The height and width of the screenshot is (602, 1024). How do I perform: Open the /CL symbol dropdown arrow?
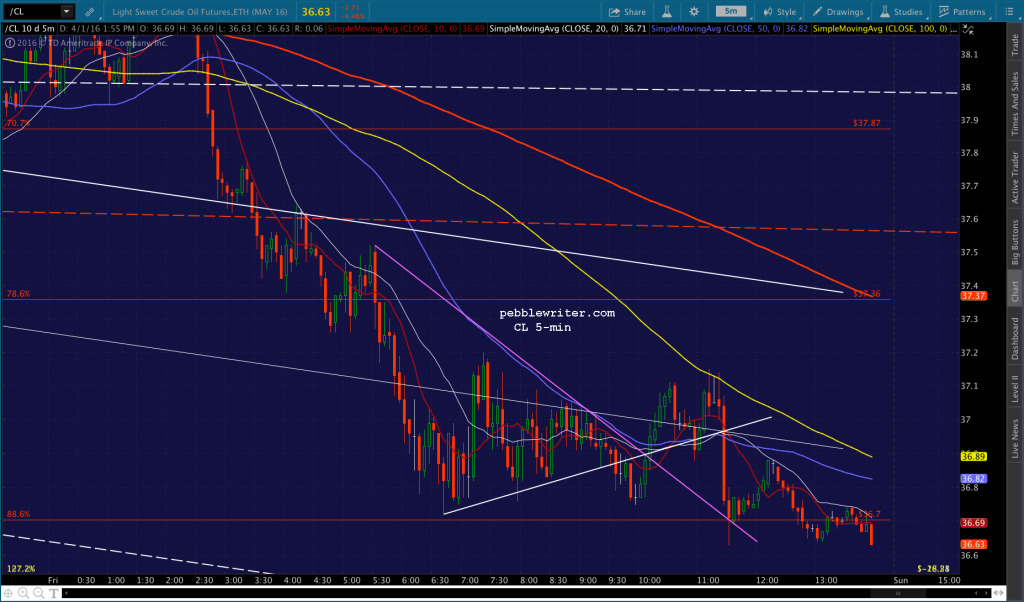click(x=67, y=12)
